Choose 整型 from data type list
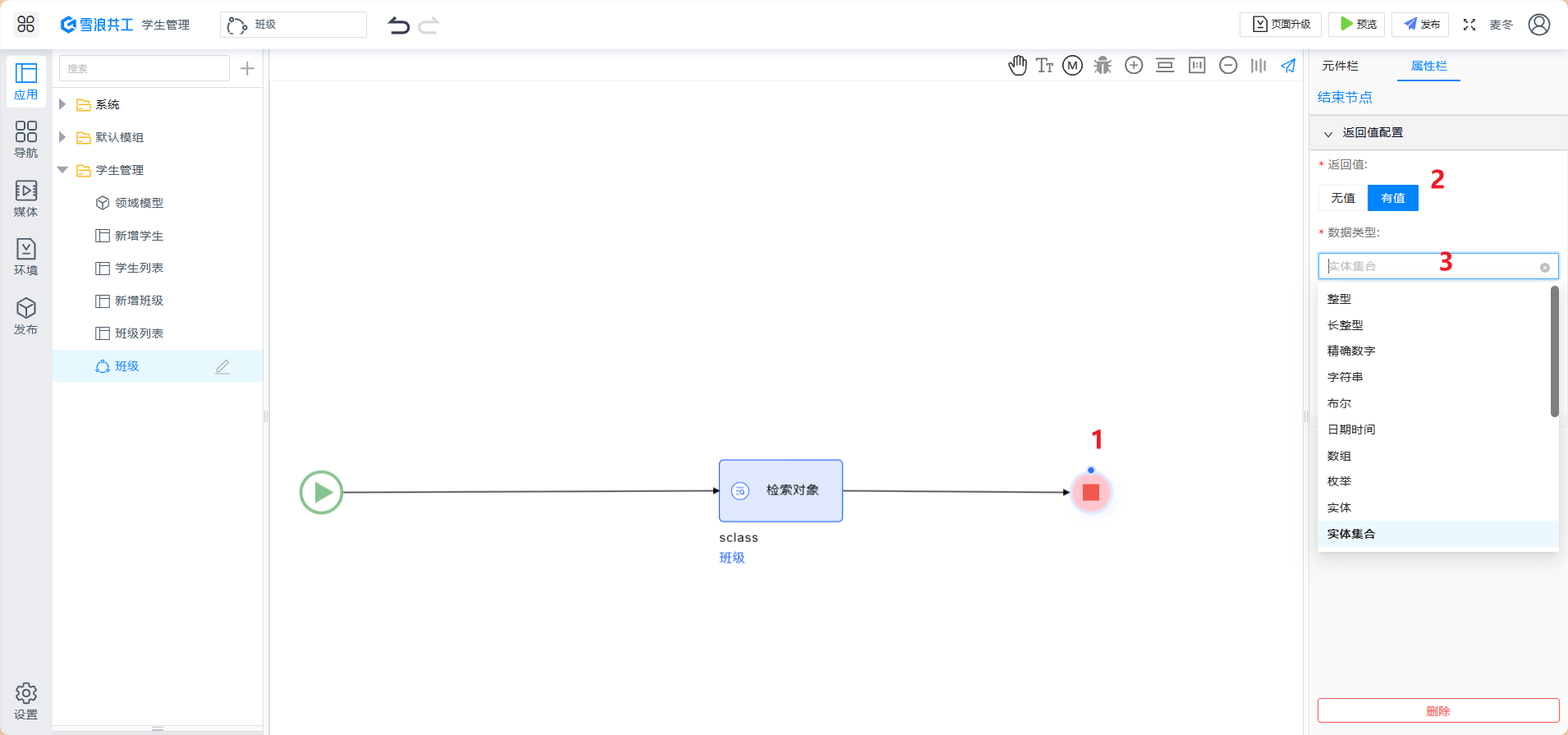Screen dimensions: 1568x735 tap(1433, 299)
